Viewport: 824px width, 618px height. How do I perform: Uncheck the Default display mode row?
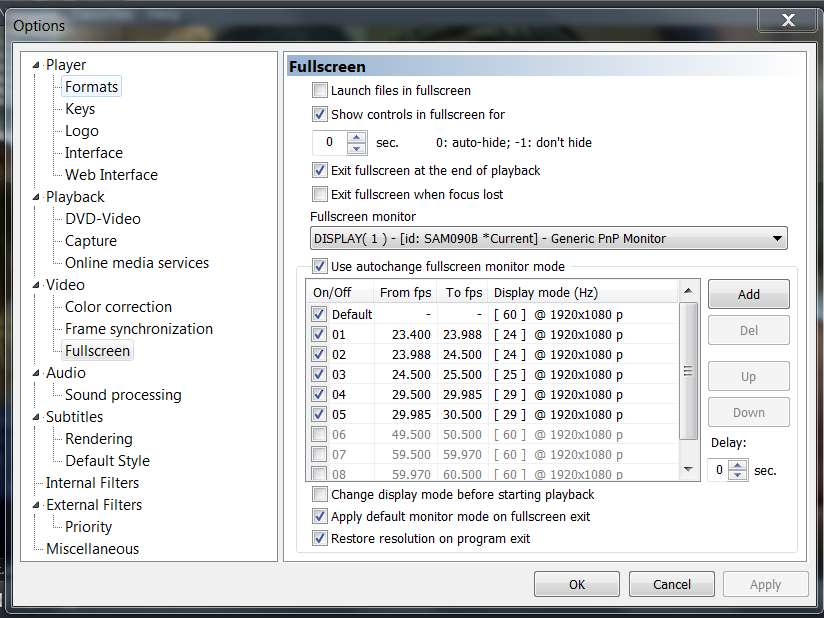pos(318,314)
